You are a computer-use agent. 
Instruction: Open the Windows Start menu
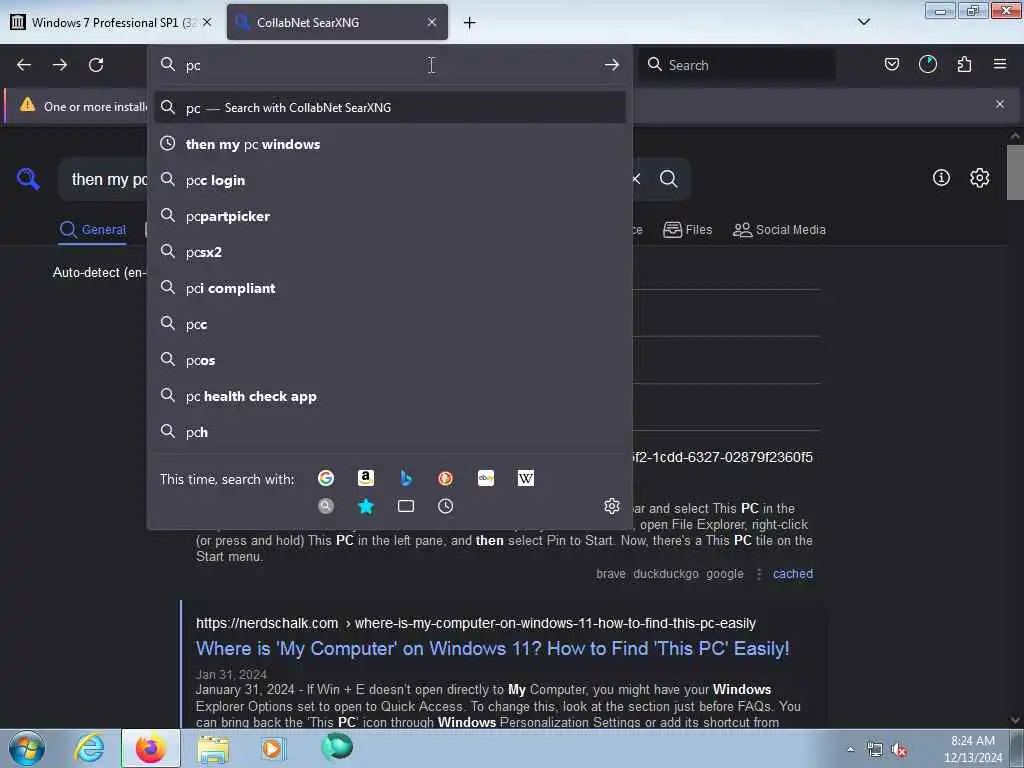click(27, 748)
